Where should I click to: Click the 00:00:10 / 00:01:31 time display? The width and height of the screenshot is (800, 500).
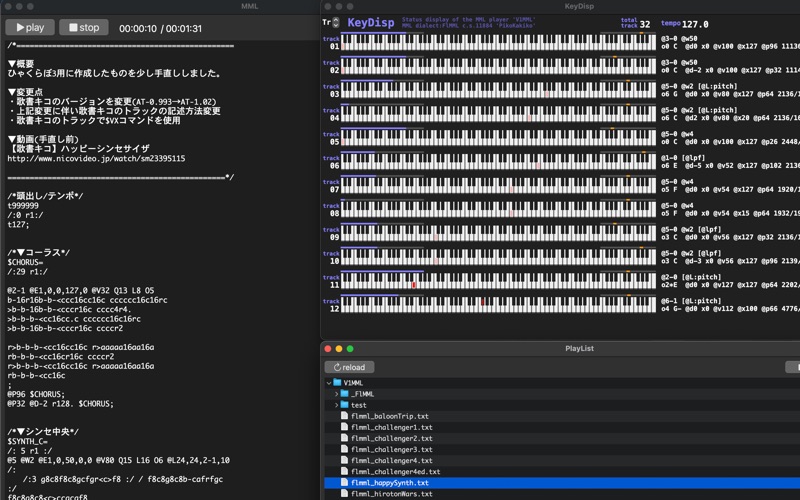pyautogui.click(x=160, y=29)
